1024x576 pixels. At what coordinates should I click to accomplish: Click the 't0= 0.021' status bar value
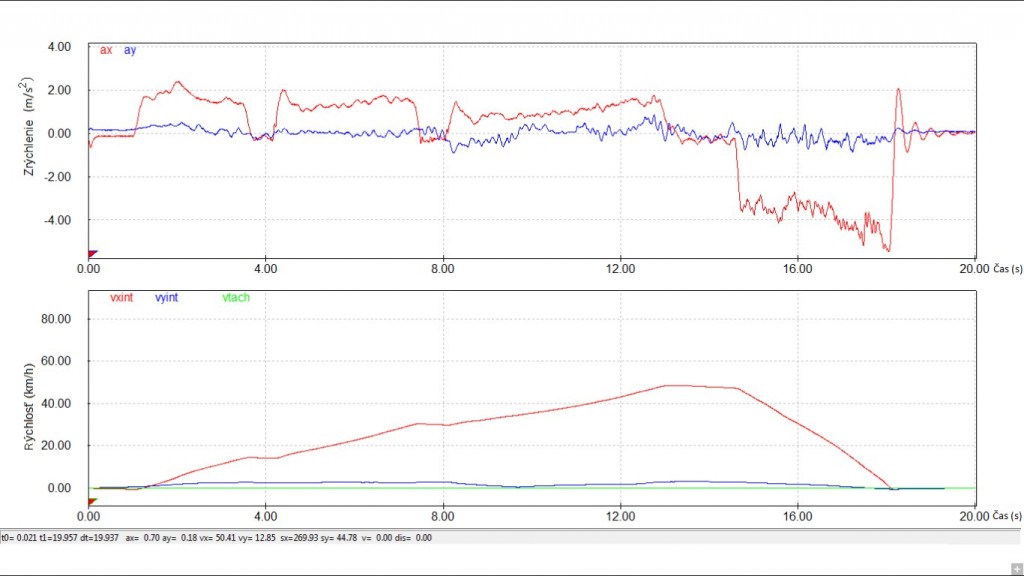pos(19,538)
